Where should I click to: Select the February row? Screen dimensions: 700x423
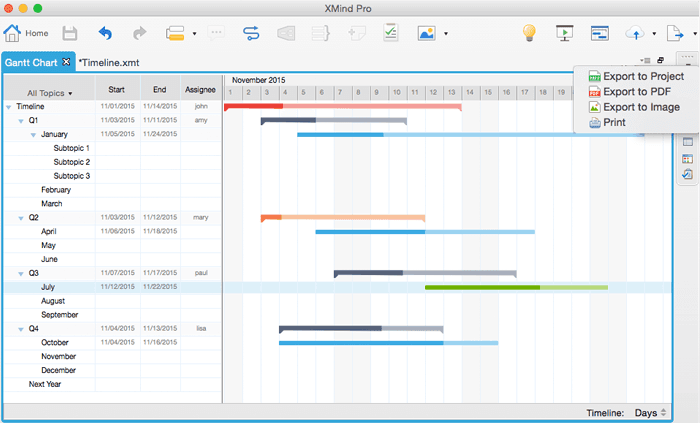click(113, 190)
